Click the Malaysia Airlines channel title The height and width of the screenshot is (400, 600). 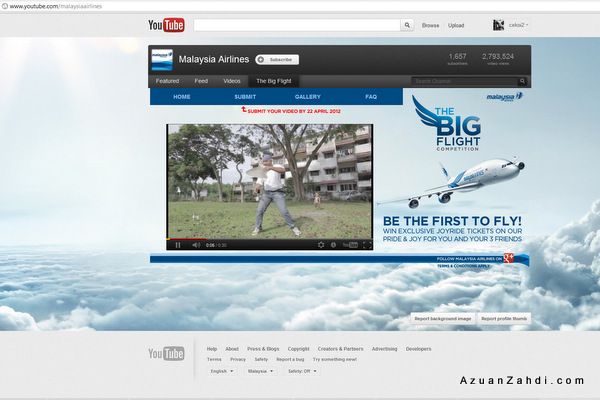coord(214,59)
